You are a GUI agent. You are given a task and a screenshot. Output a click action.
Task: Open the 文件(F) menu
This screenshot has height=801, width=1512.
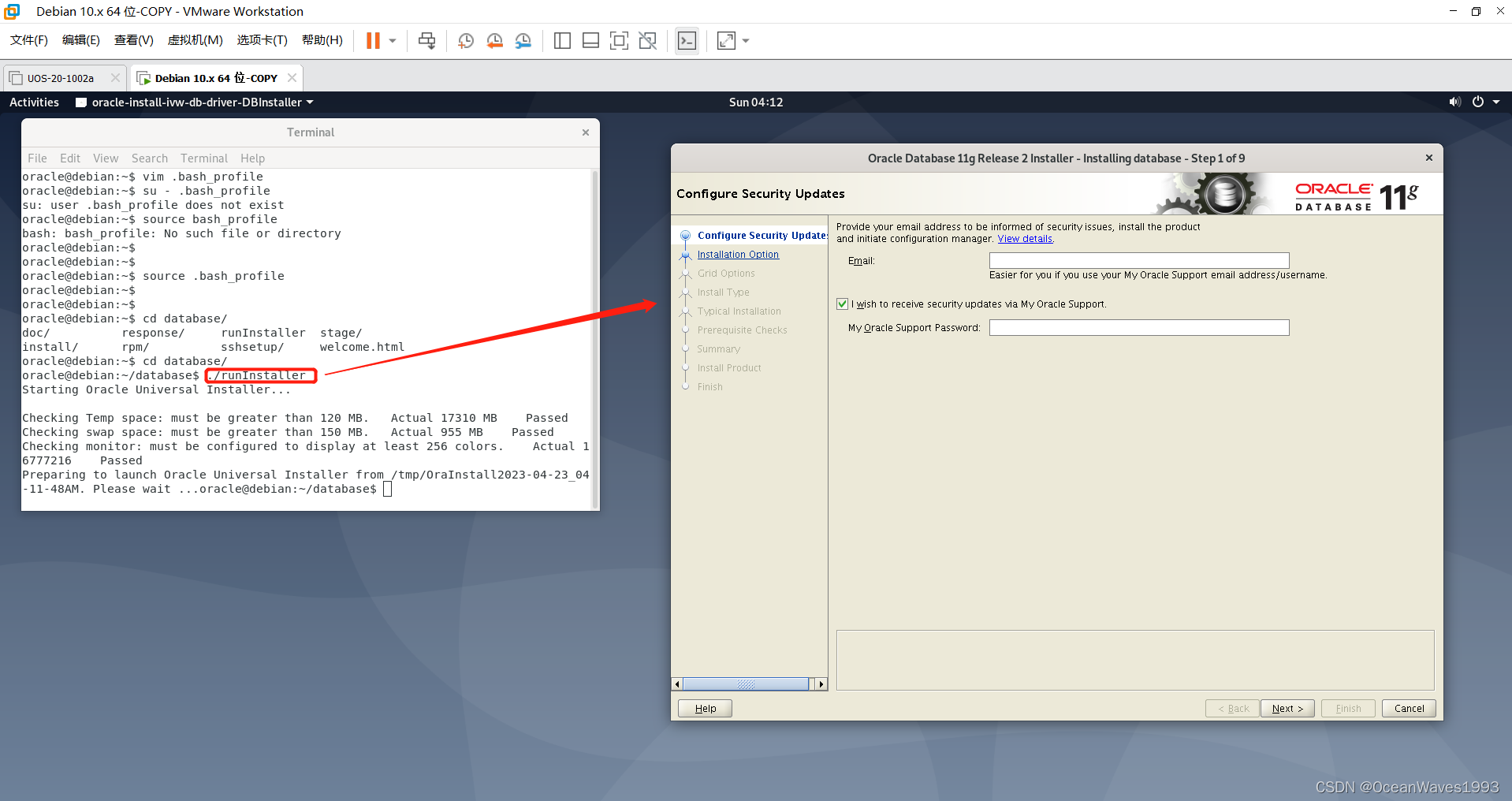click(29, 40)
